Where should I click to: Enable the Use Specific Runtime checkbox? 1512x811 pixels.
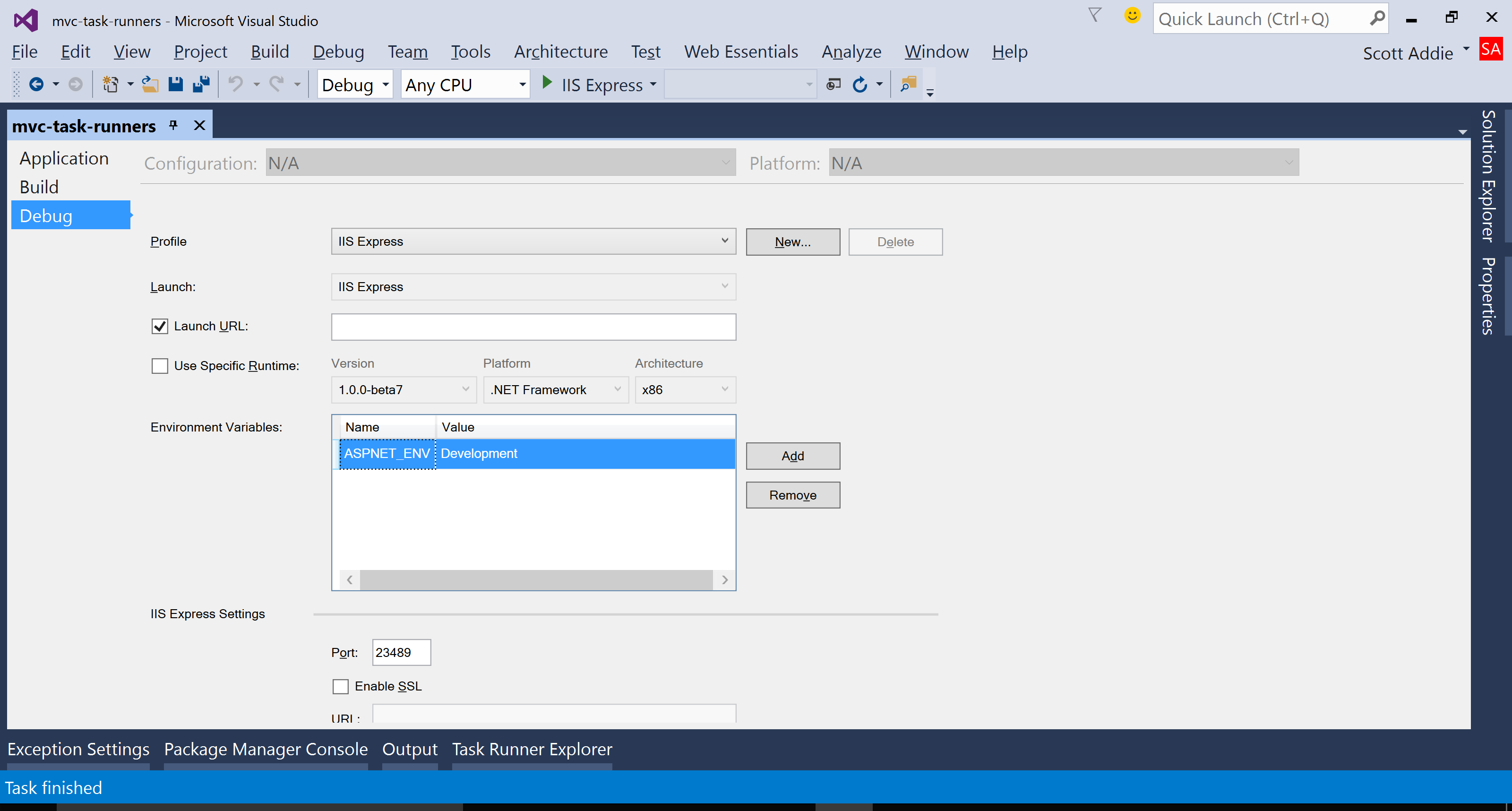click(x=160, y=366)
